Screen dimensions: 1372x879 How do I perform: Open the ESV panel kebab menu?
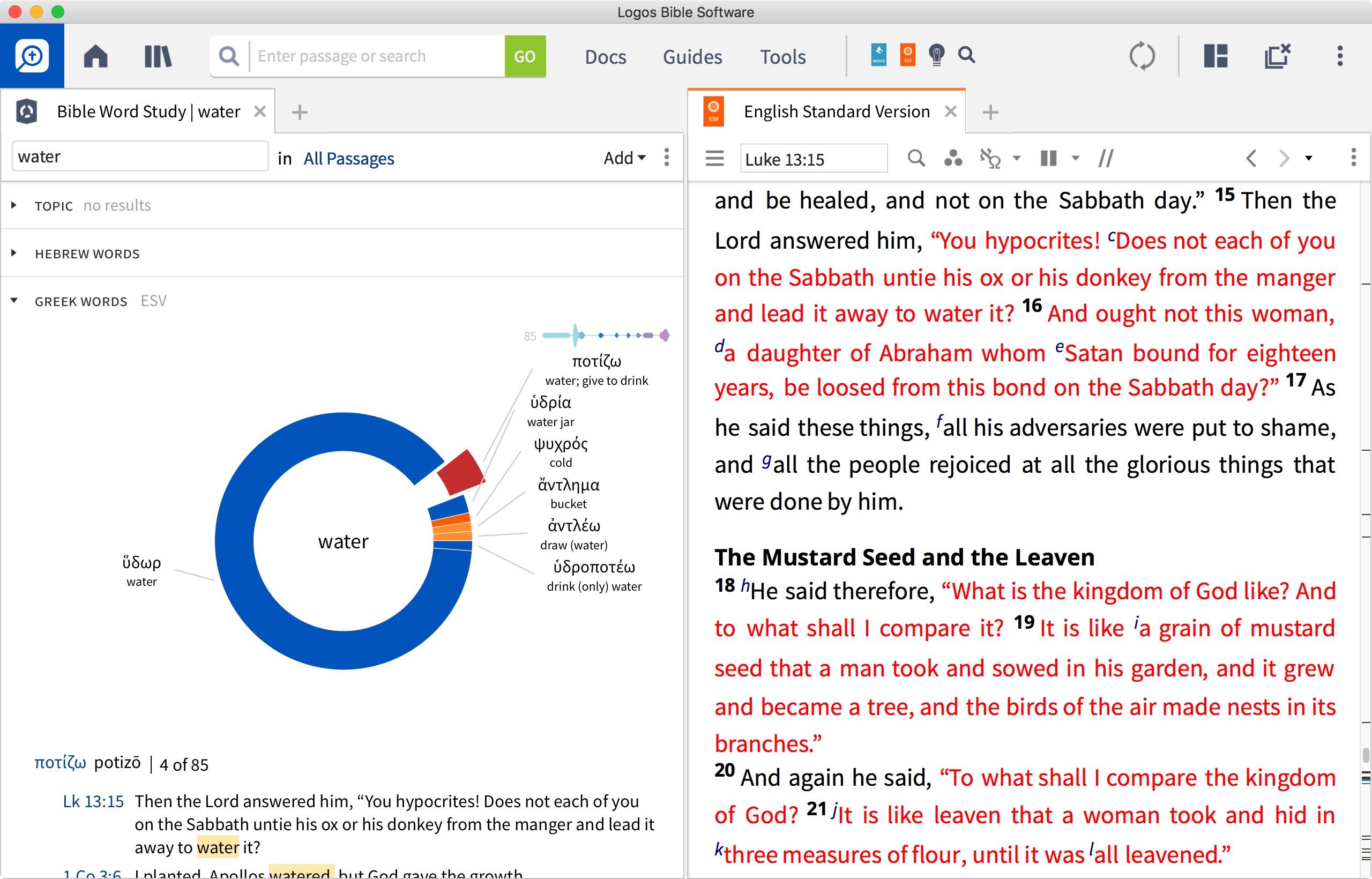click(1354, 157)
